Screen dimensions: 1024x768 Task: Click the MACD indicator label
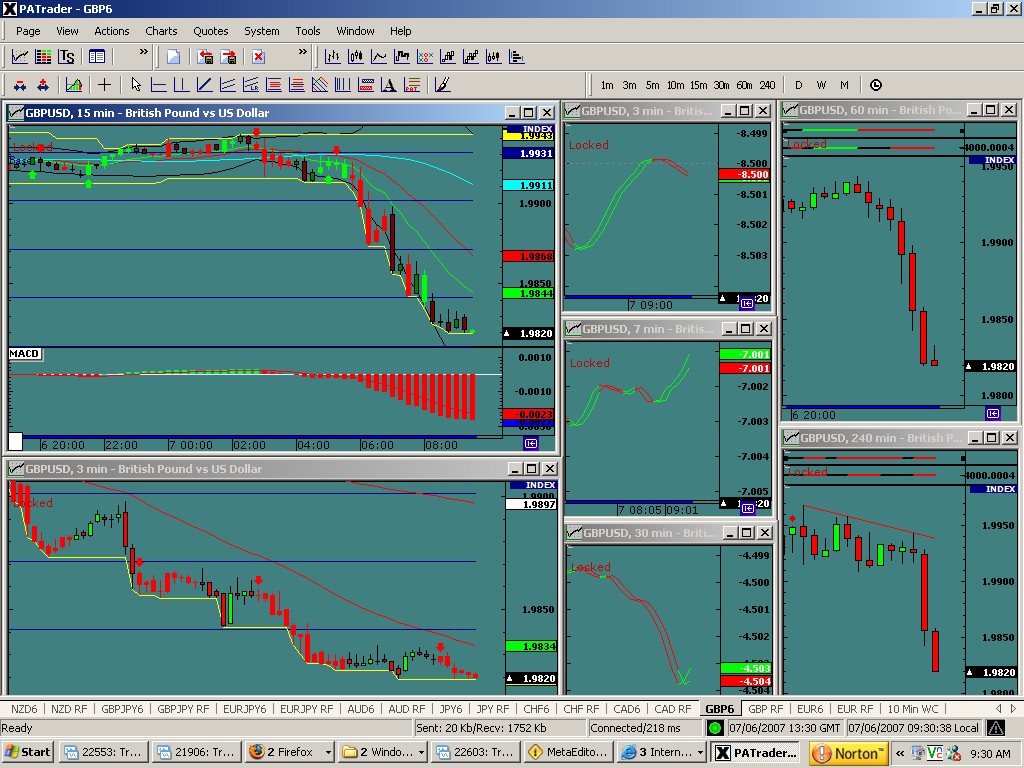(x=25, y=353)
